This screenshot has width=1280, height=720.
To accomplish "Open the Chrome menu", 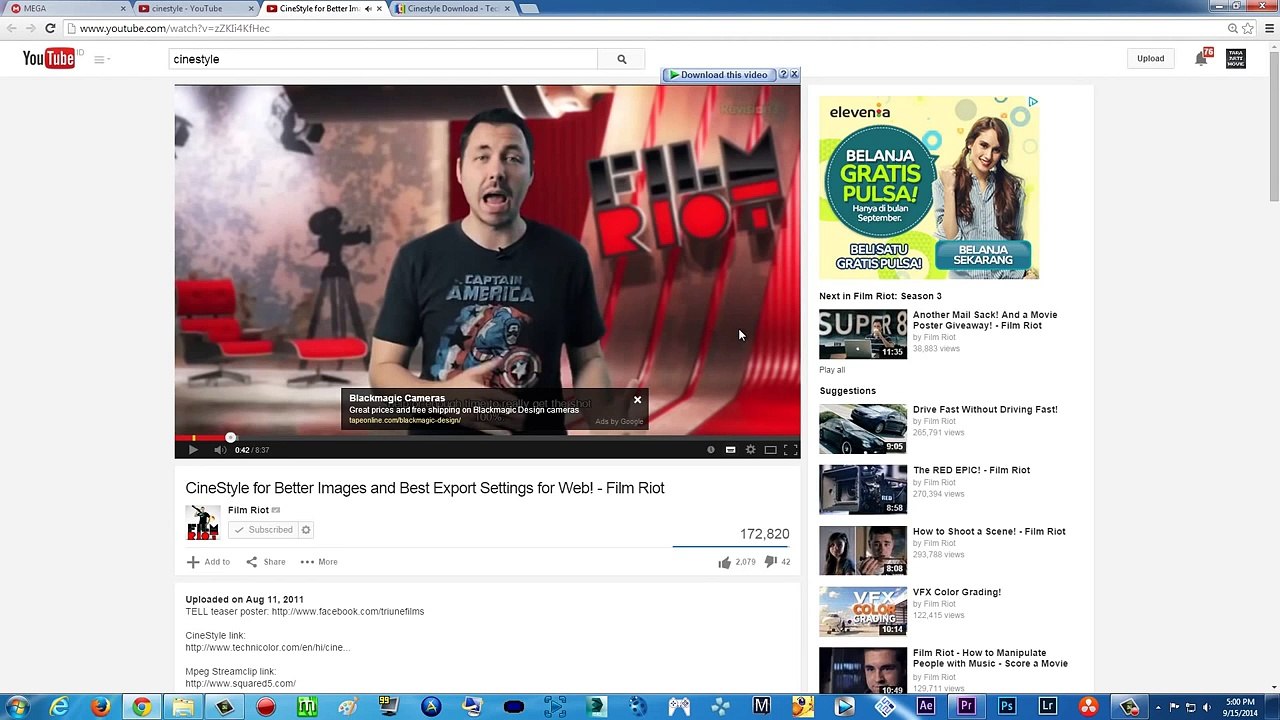I will point(1267,29).
